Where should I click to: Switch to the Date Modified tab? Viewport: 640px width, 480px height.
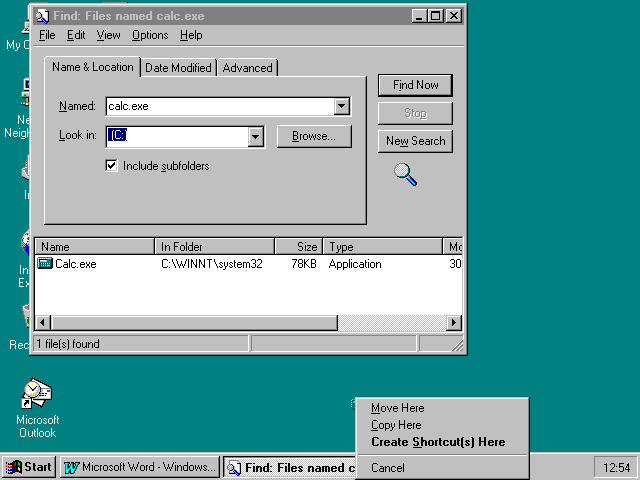pos(178,68)
